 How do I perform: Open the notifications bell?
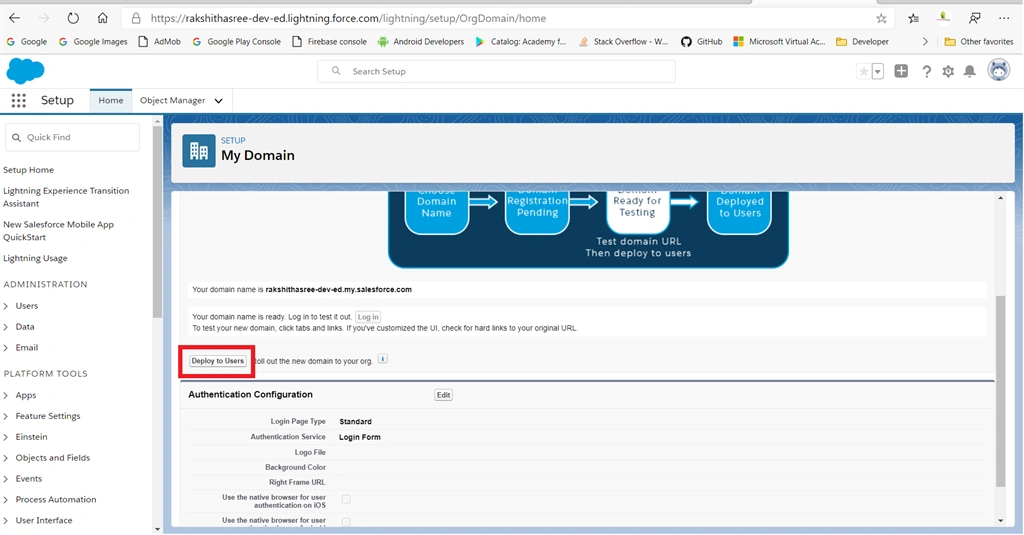[x=970, y=71]
